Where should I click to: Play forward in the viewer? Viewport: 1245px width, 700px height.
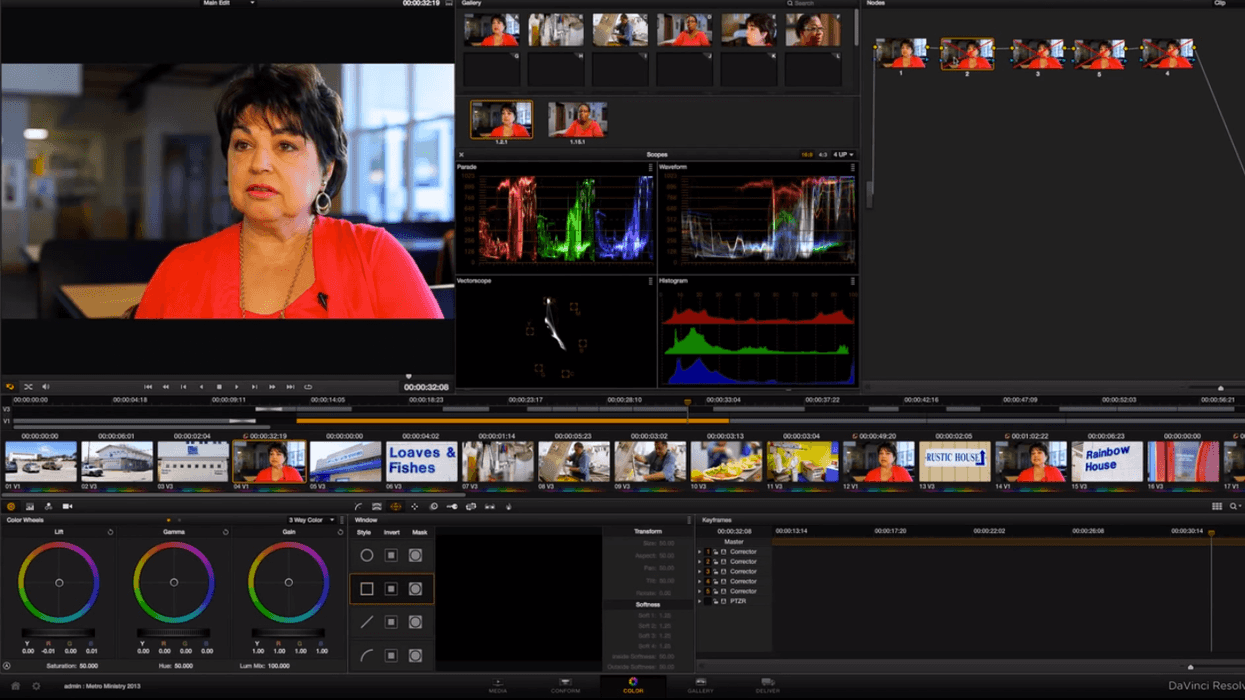pos(236,387)
